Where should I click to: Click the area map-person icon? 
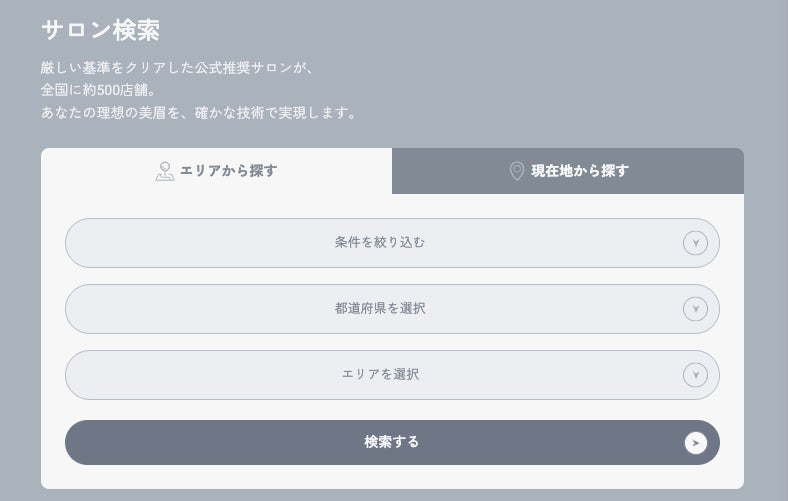pos(165,171)
